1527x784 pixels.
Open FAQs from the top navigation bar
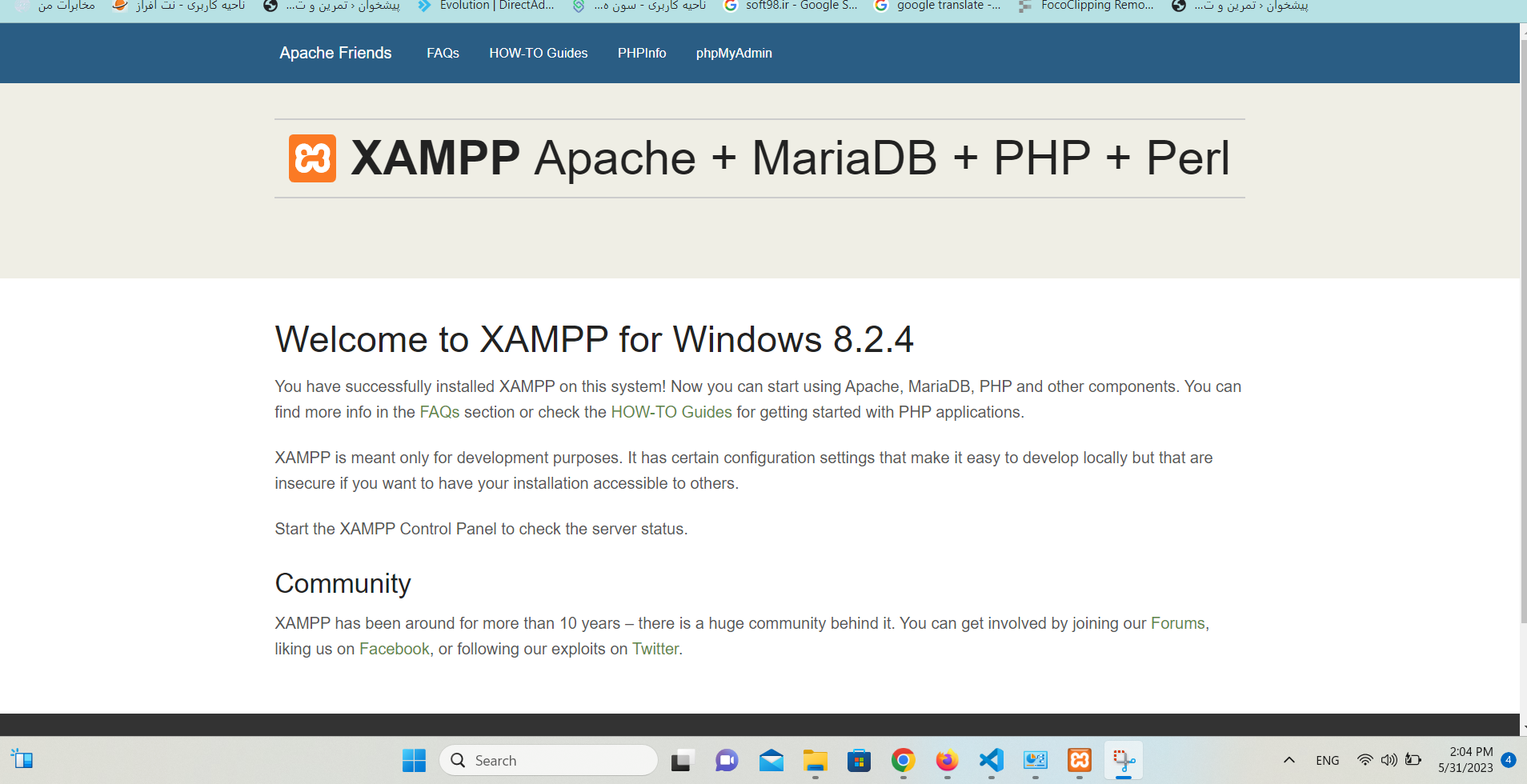coord(443,53)
